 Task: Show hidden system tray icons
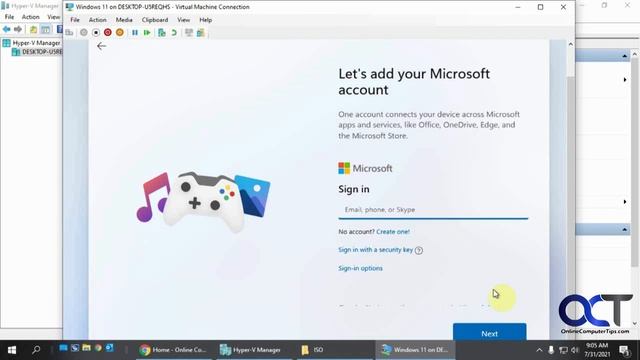click(539, 350)
